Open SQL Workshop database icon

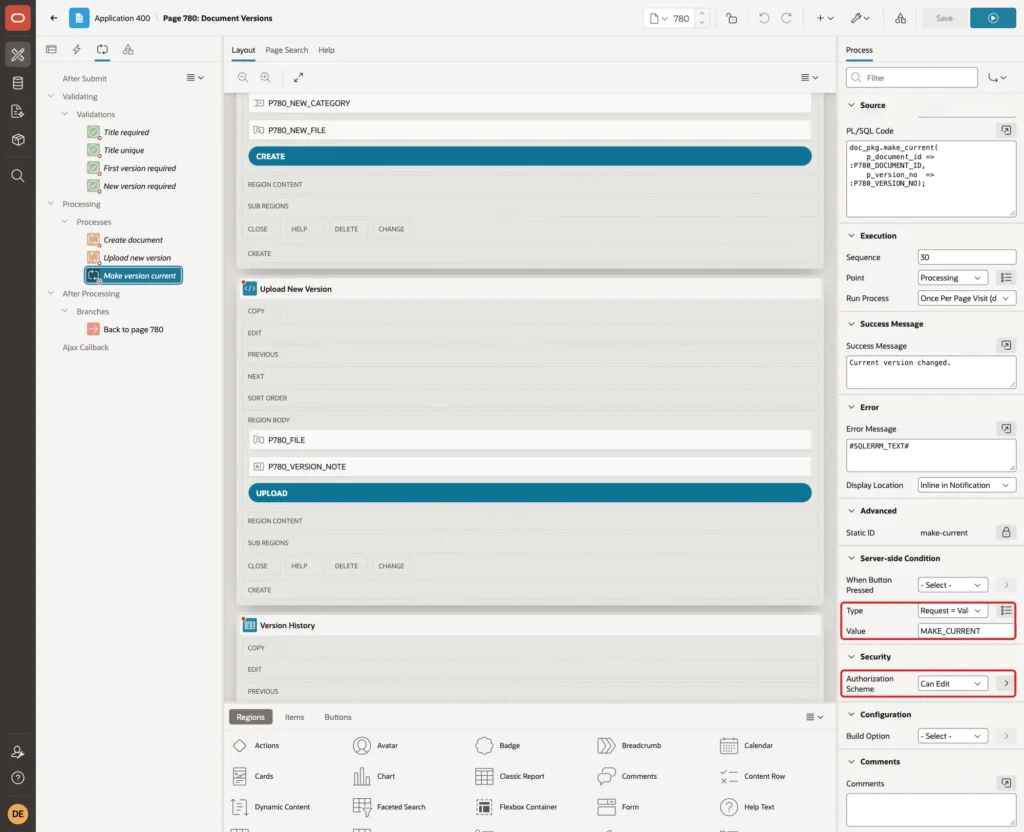(18, 83)
